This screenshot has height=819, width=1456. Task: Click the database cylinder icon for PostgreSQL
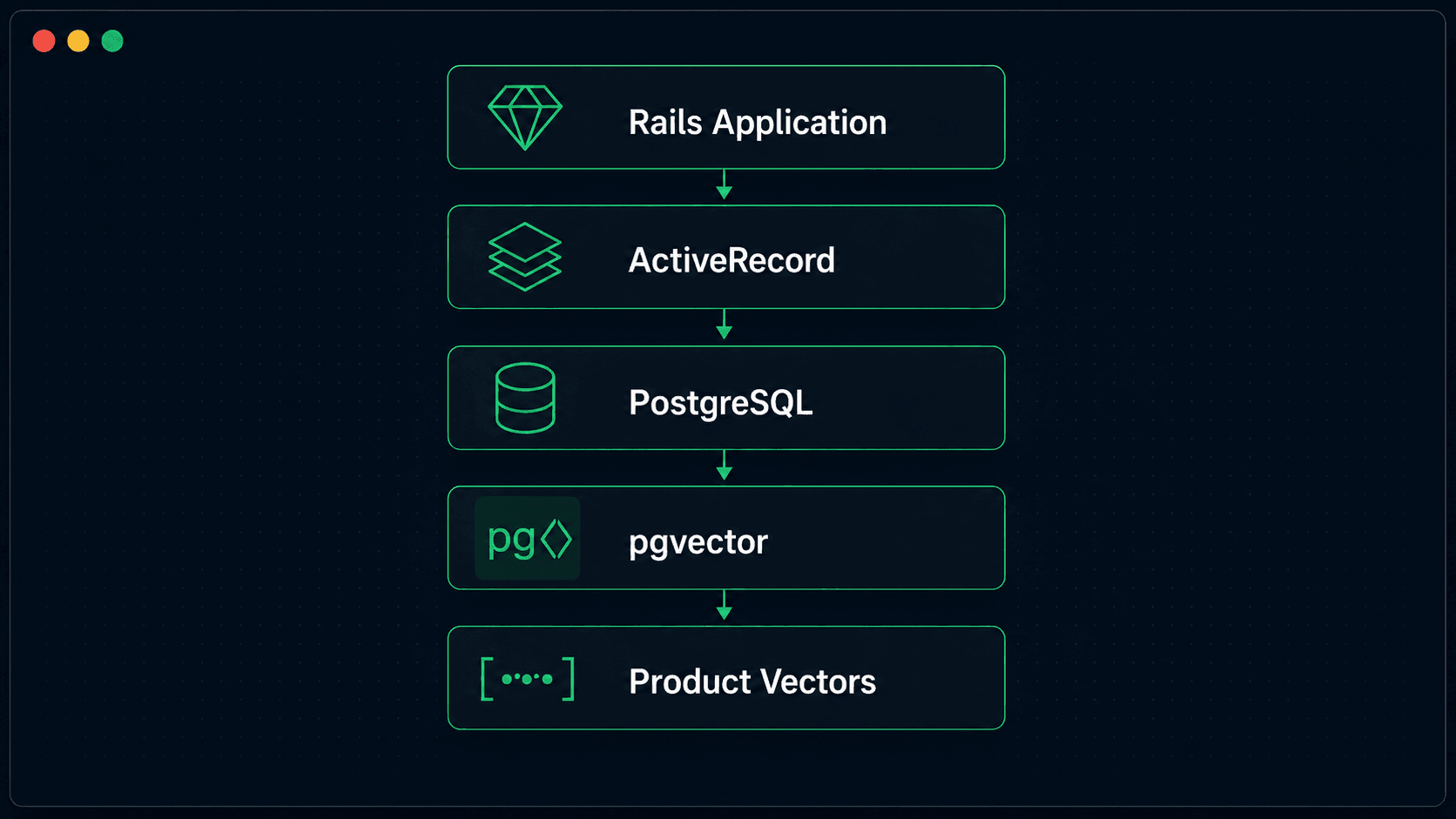pyautogui.click(x=525, y=398)
